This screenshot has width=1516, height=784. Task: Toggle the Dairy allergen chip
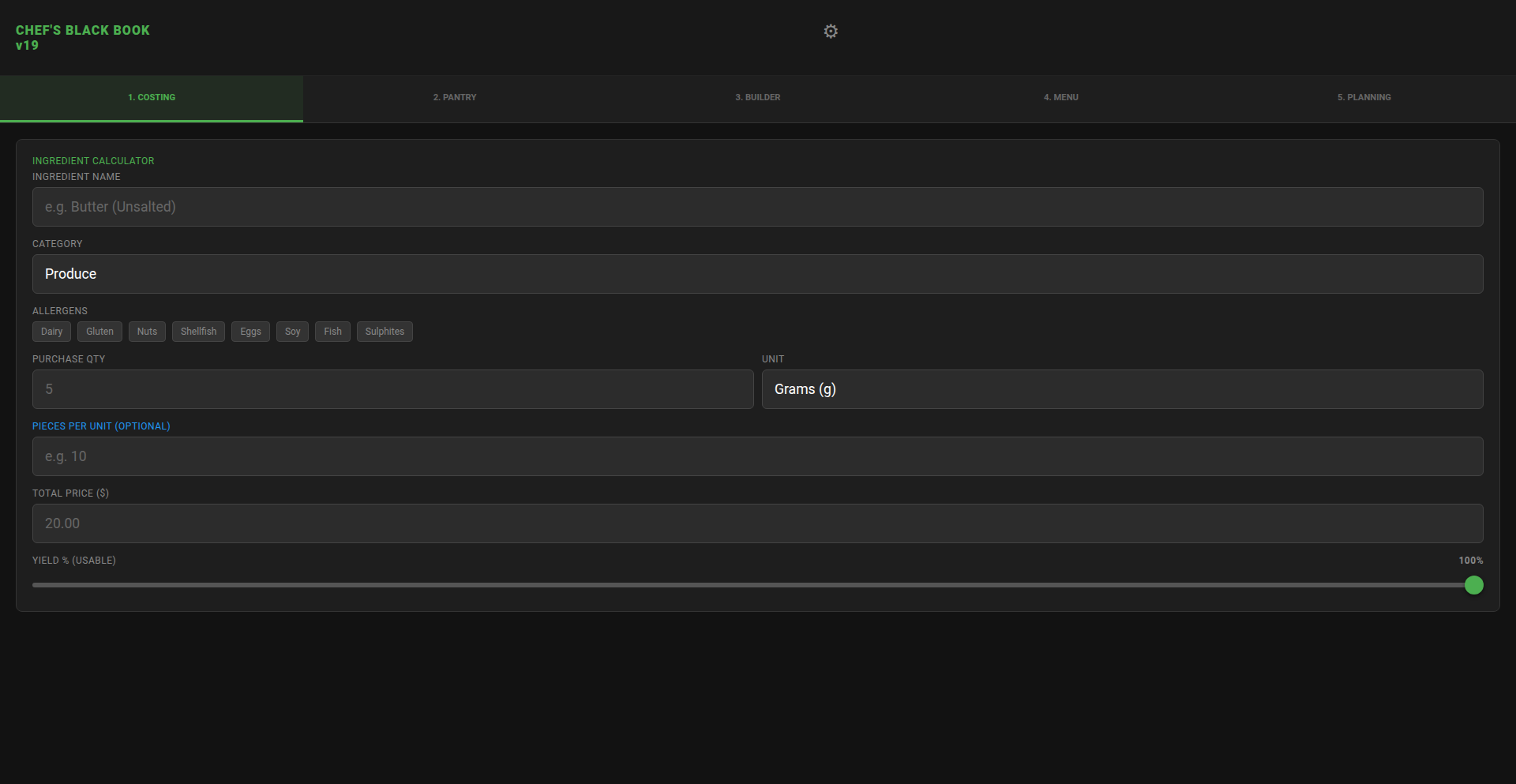[x=51, y=332]
